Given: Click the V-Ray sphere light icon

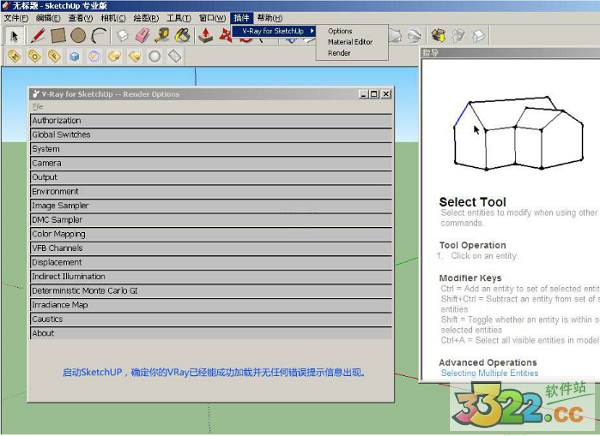Looking at the screenshot, I should (x=114, y=56).
